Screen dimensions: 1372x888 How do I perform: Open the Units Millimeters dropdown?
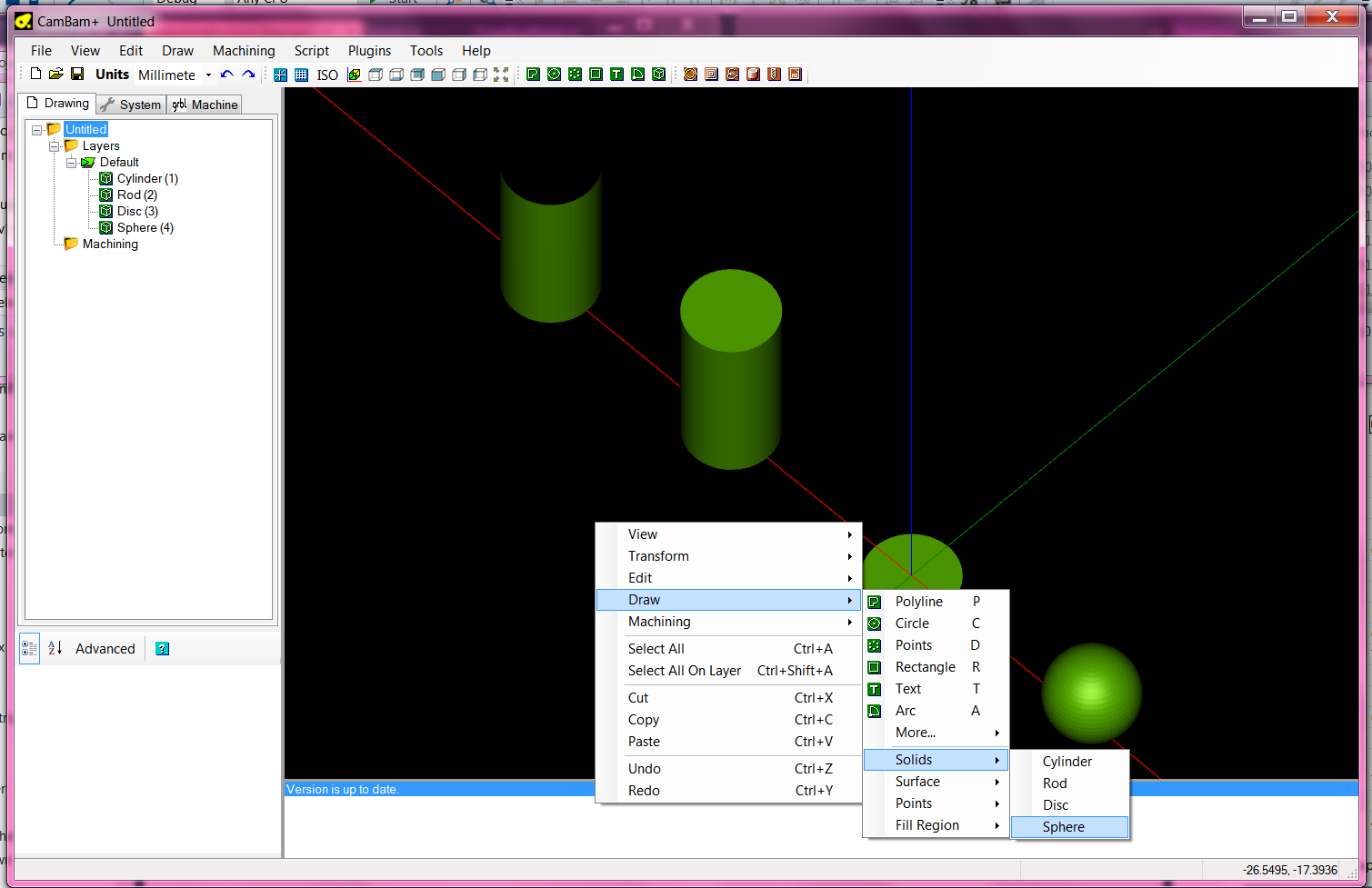pos(208,75)
